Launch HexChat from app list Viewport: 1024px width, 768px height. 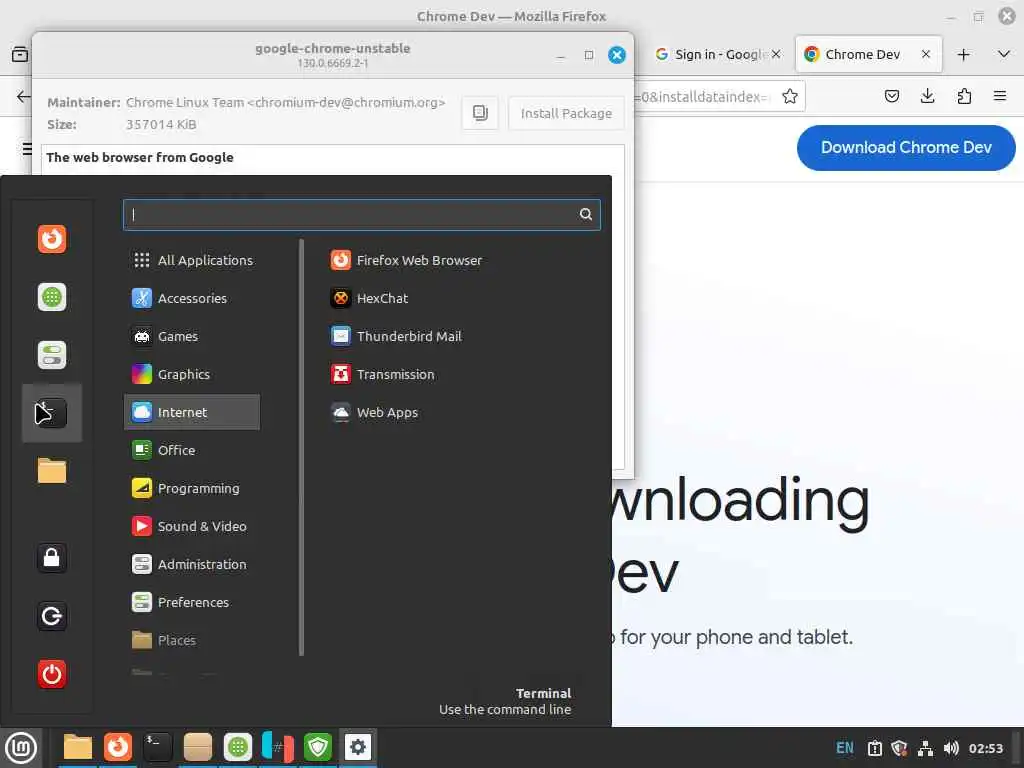pyautogui.click(x=370, y=298)
